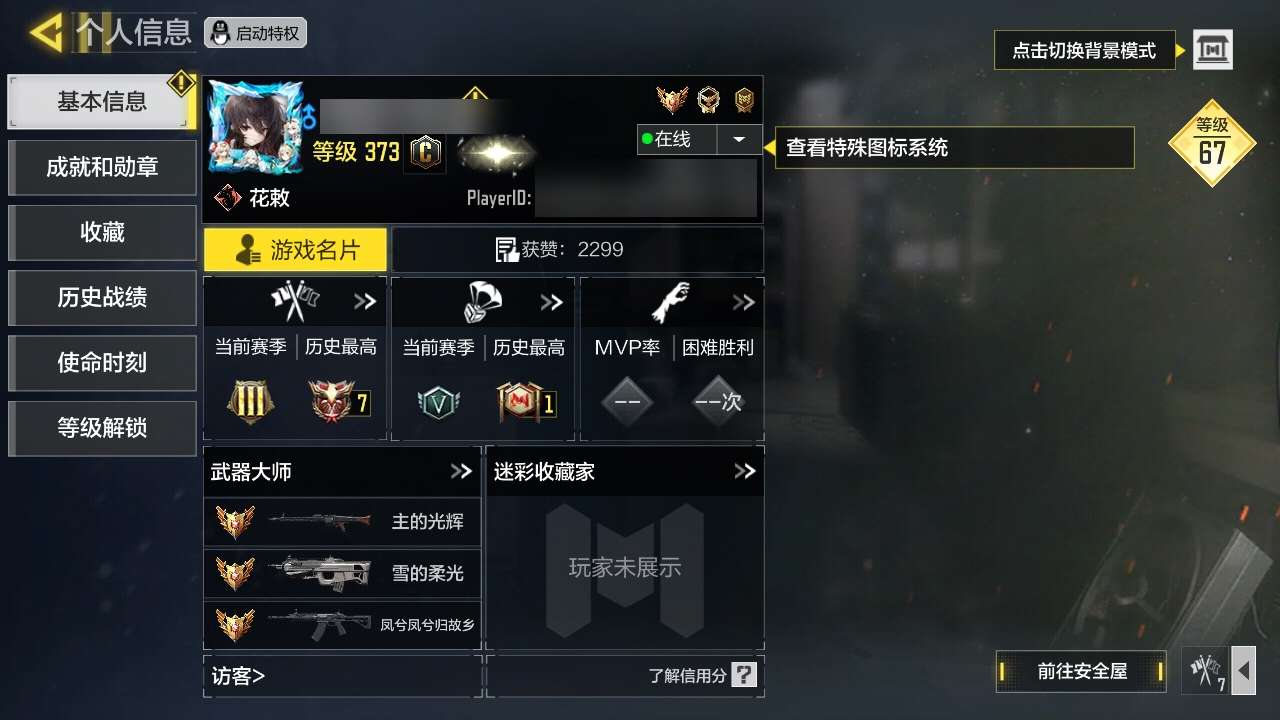Click the 前往安全屋 button
Image resolution: width=1280 pixels, height=720 pixels.
click(x=1082, y=671)
